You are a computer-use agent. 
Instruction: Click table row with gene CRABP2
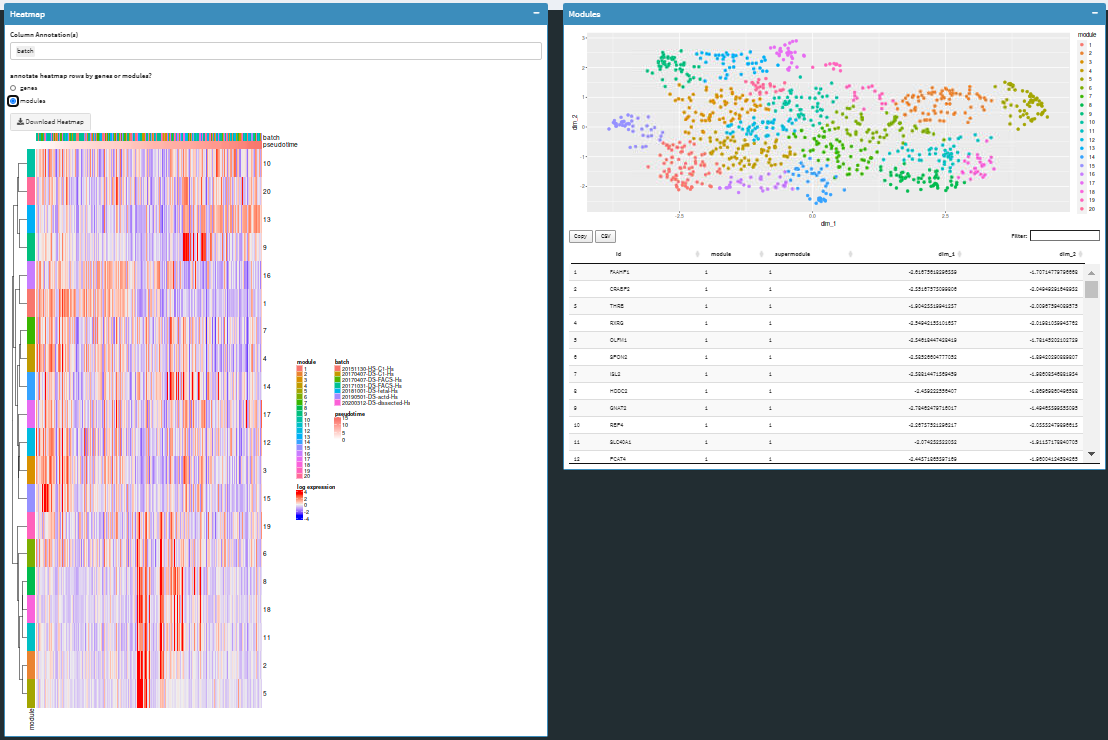coord(827,289)
